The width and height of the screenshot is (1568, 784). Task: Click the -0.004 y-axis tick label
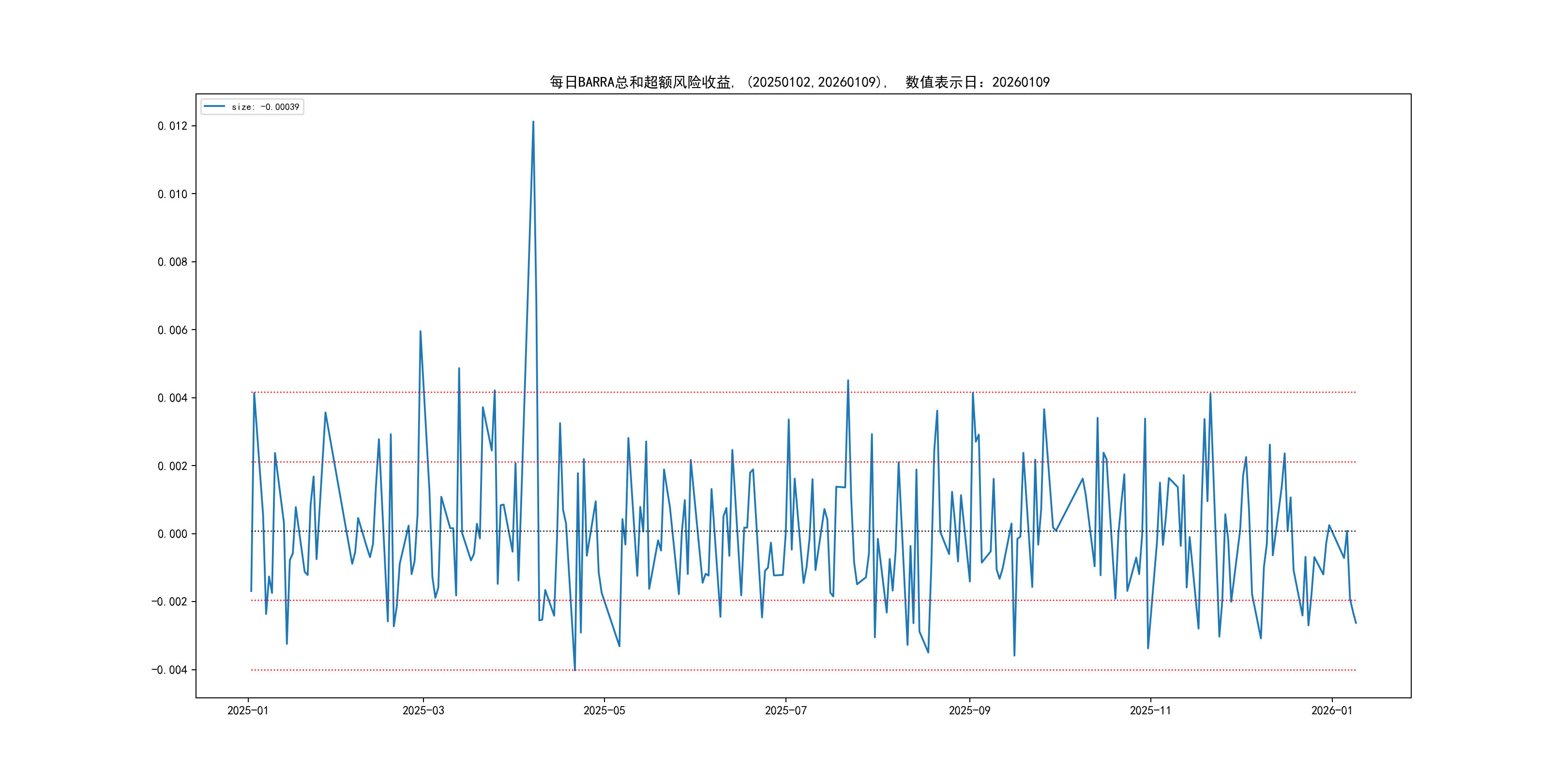tap(169, 670)
